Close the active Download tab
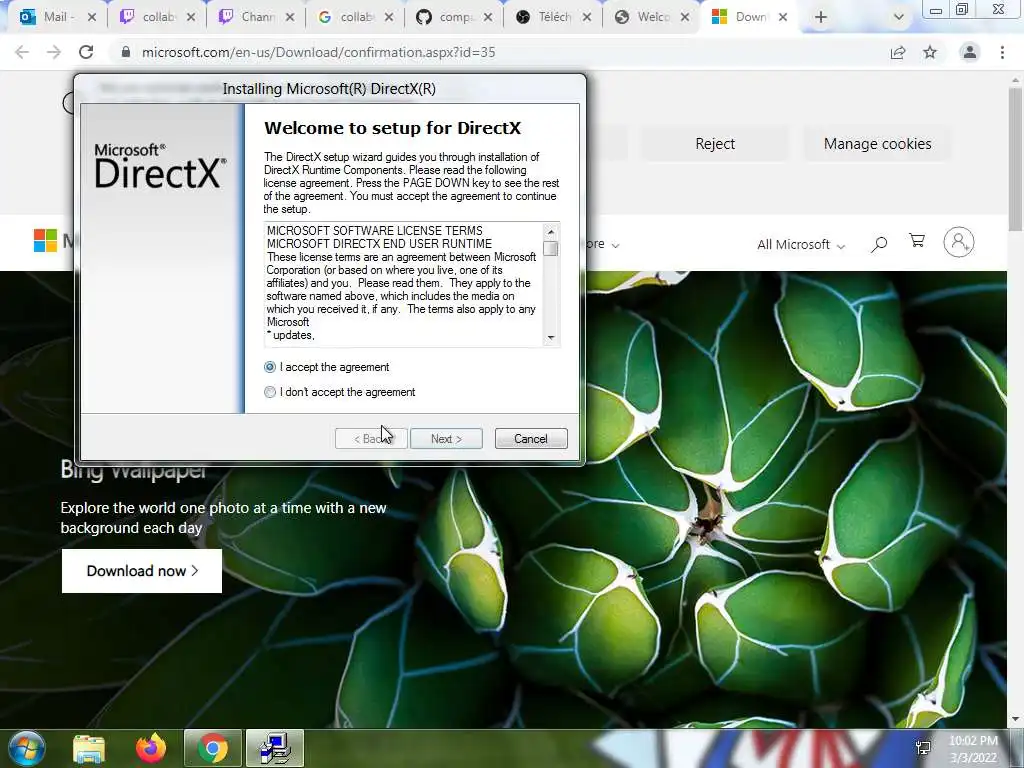Screen dimensions: 1024x768 783,17
